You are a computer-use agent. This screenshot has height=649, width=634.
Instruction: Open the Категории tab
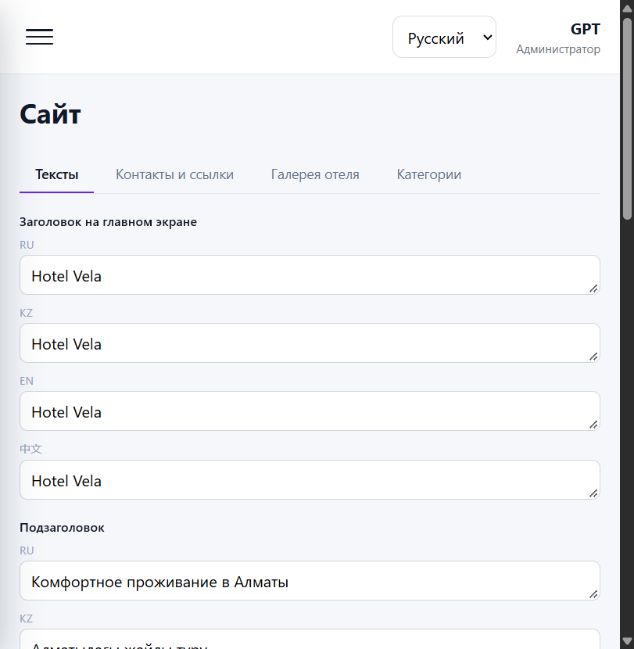coord(429,174)
